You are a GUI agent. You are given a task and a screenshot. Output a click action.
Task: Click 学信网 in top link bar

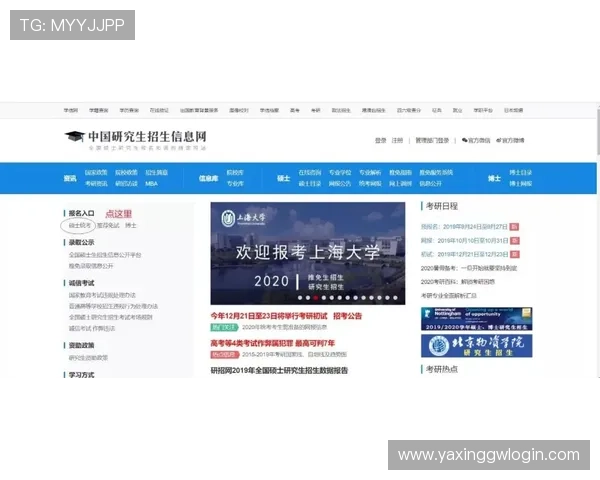pos(71,110)
